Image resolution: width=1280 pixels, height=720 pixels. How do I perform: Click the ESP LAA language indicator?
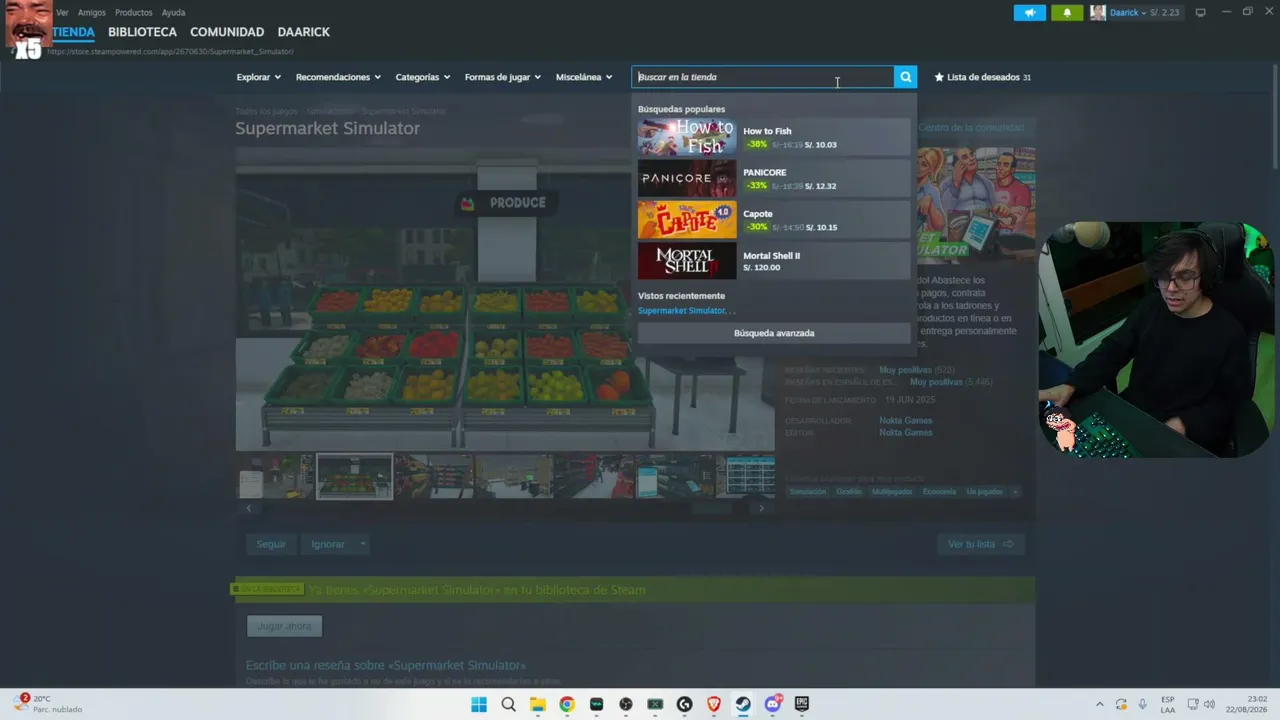click(1168, 704)
